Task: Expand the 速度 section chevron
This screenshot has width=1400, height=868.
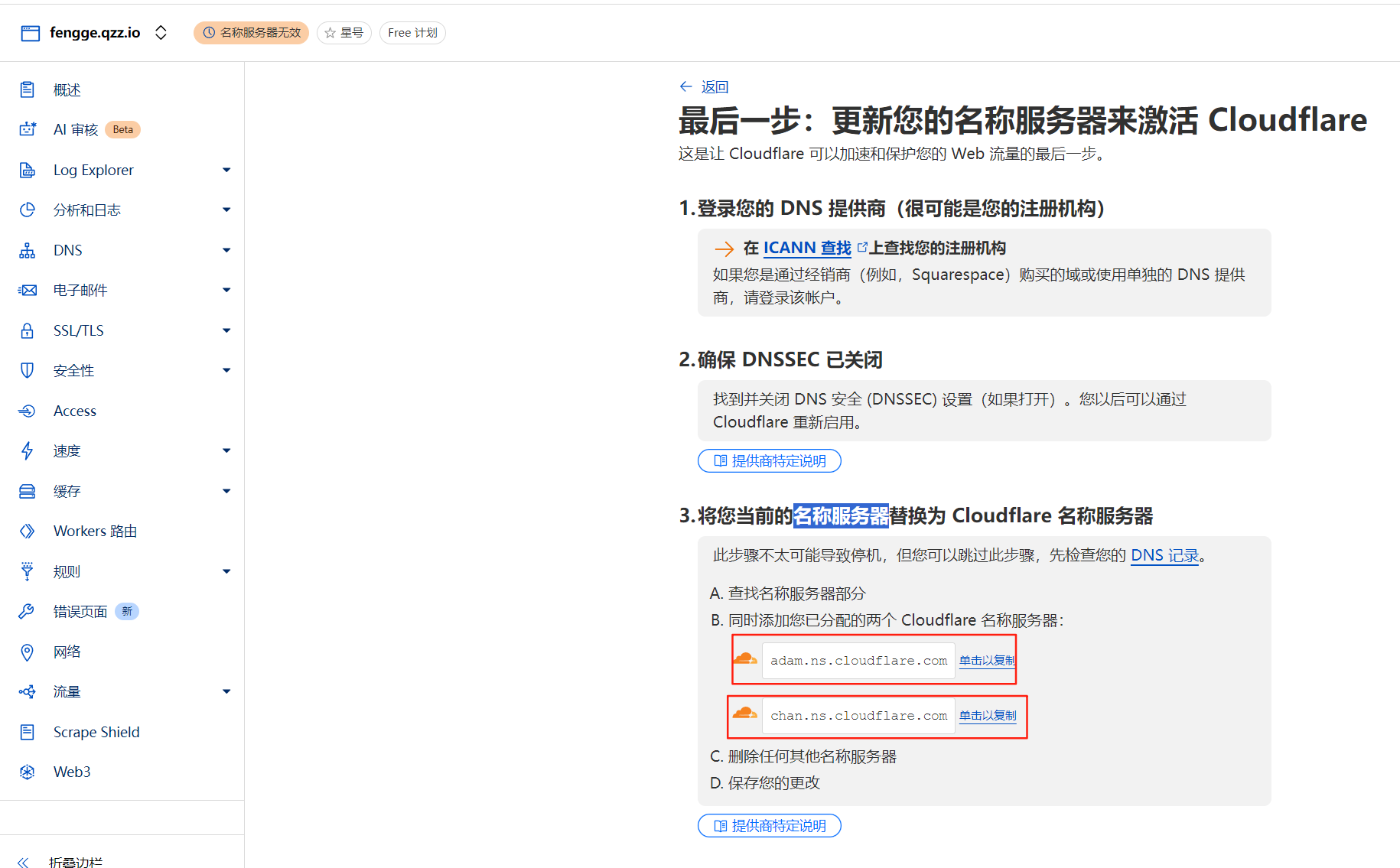Action: tap(226, 450)
